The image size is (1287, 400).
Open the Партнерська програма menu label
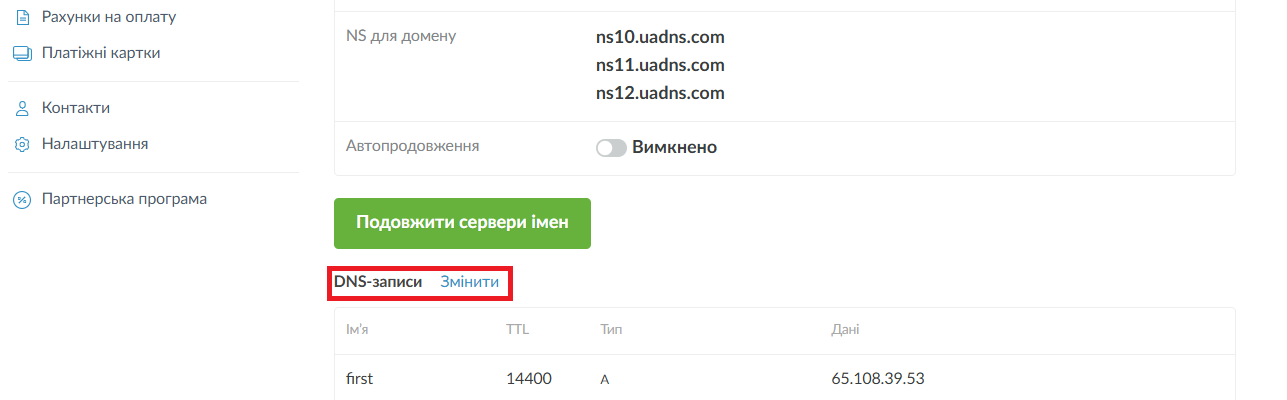pos(124,199)
